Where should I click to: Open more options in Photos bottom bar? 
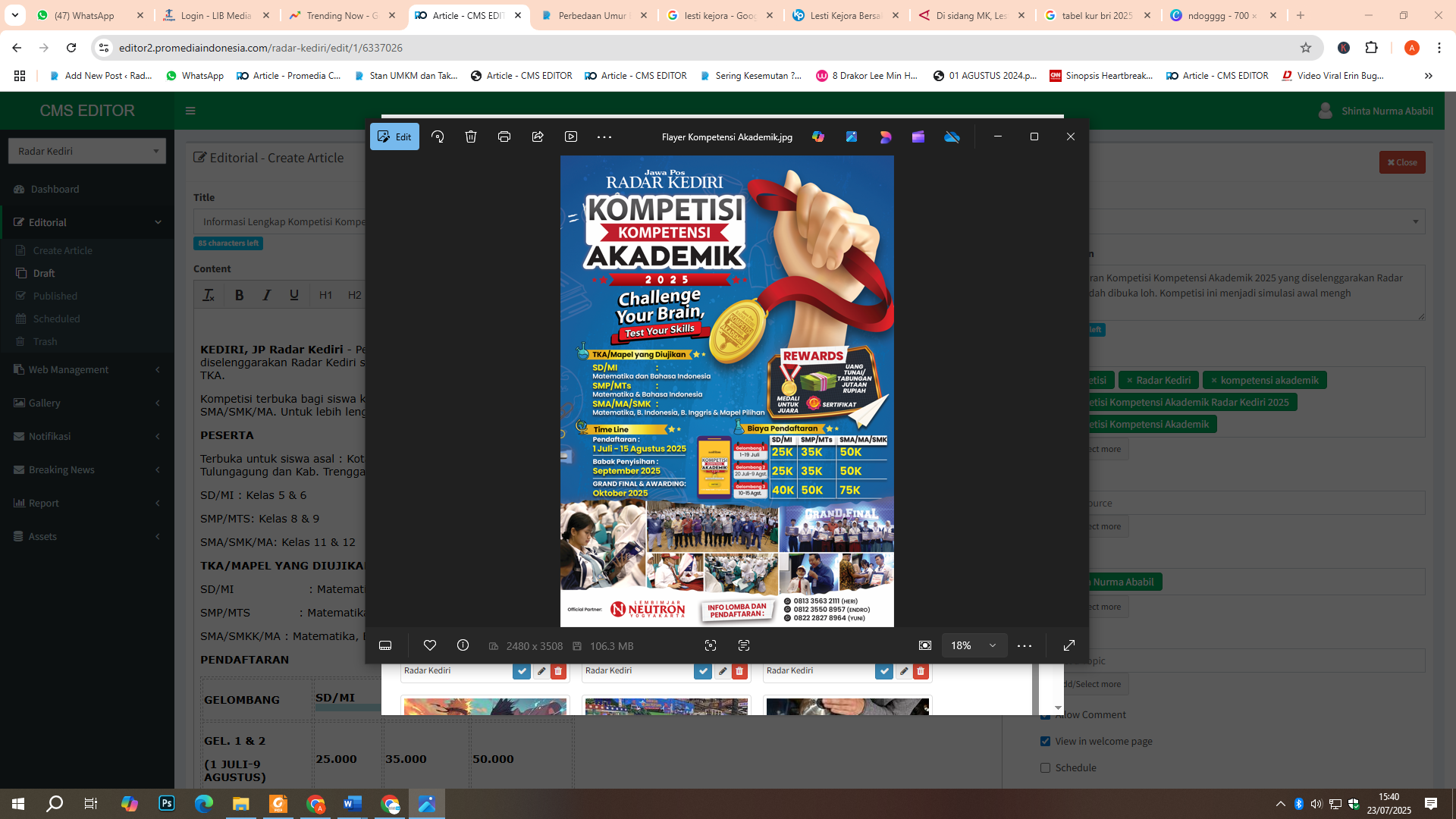point(1025,646)
